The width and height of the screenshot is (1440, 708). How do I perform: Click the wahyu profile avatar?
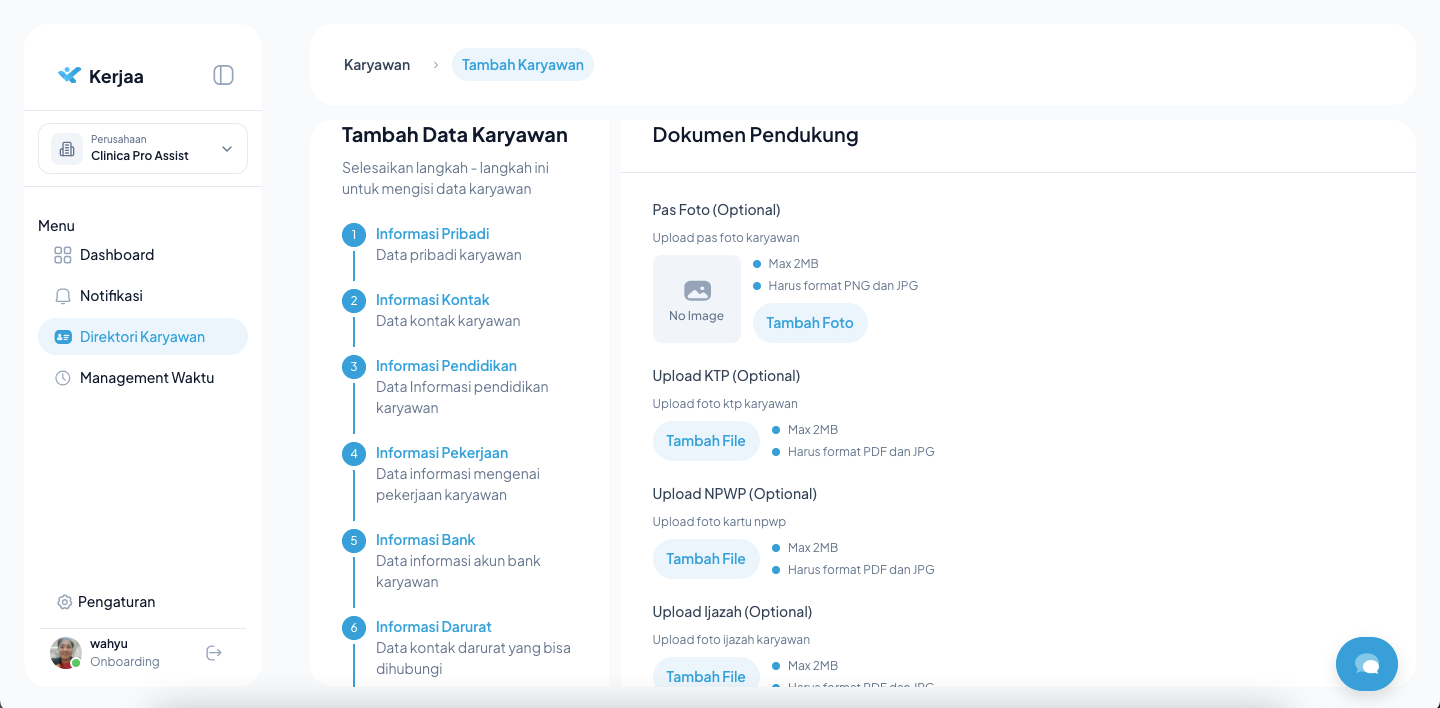(66, 653)
